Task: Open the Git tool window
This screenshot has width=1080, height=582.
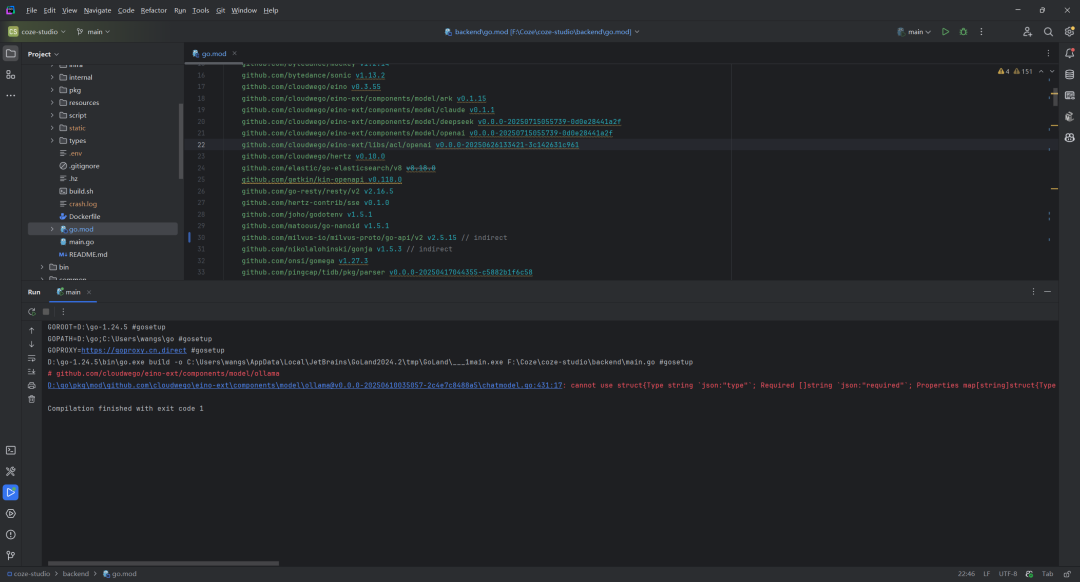Action: tap(11, 555)
